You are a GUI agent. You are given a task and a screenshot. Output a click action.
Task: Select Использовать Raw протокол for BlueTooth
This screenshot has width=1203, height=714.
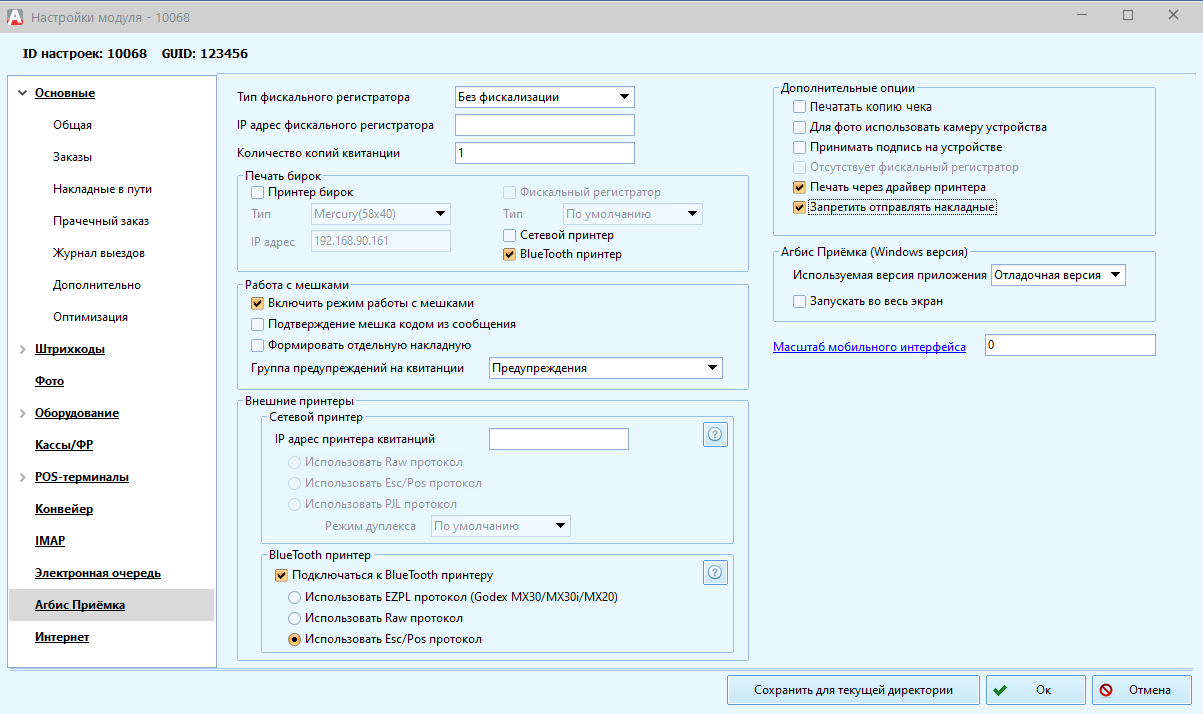click(295, 619)
